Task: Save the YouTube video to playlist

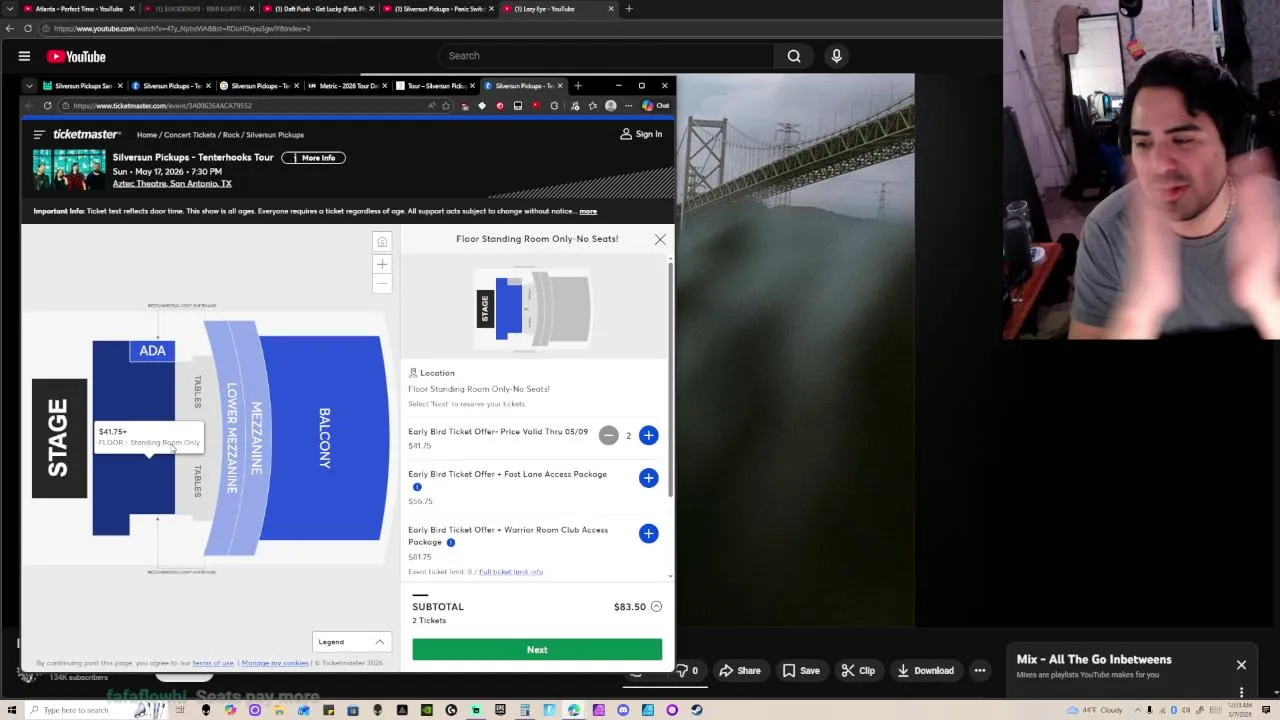Action: coord(801,671)
